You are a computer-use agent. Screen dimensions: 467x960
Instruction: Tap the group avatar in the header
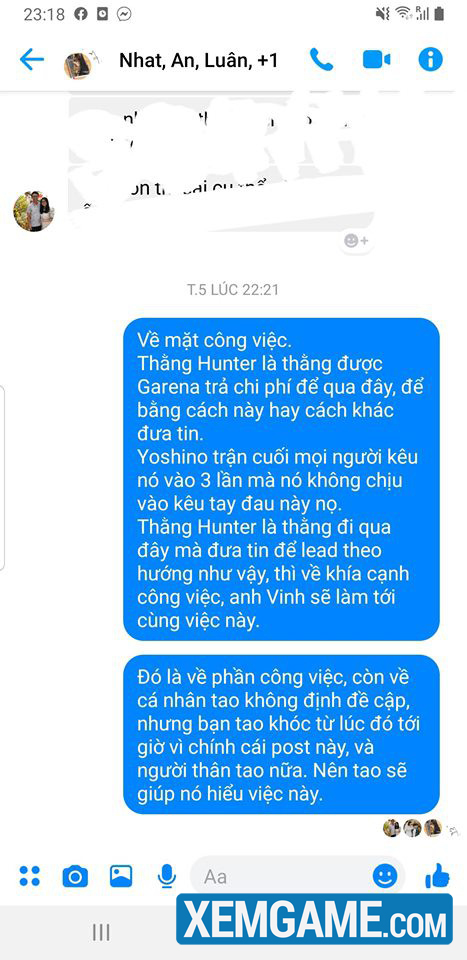pos(78,64)
